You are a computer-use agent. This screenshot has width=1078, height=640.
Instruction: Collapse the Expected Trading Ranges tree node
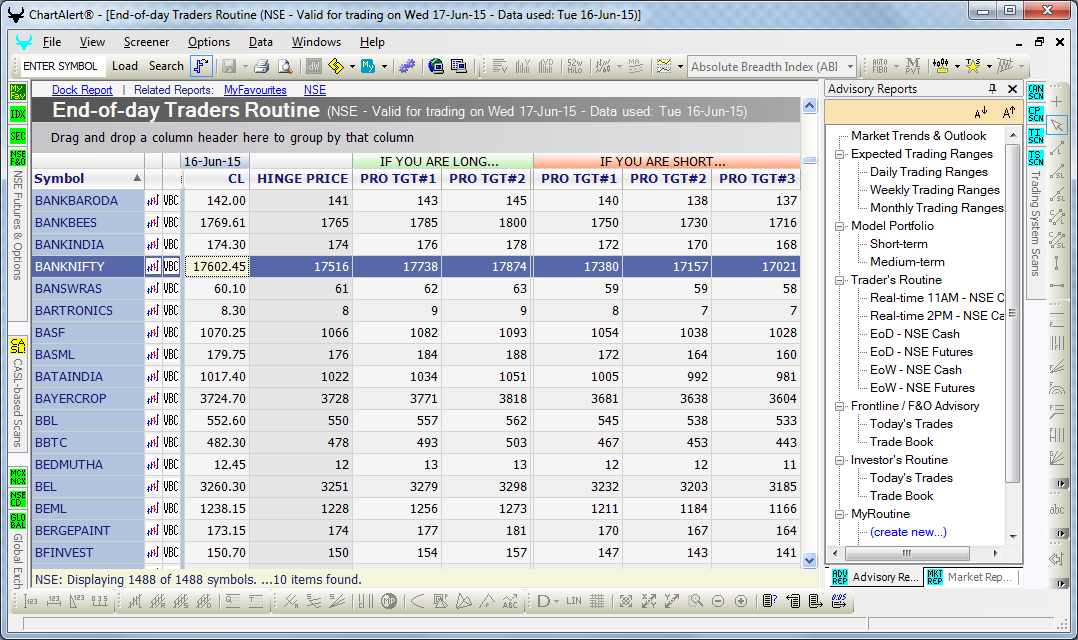(839, 154)
